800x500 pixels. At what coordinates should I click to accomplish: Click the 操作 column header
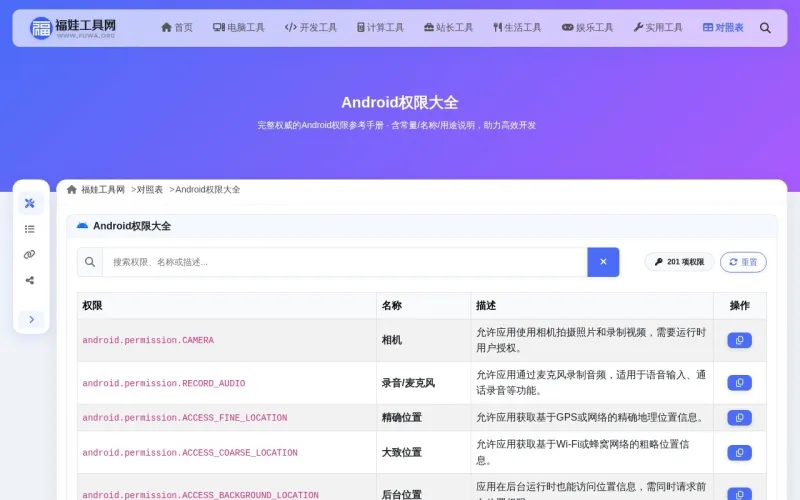click(x=740, y=306)
